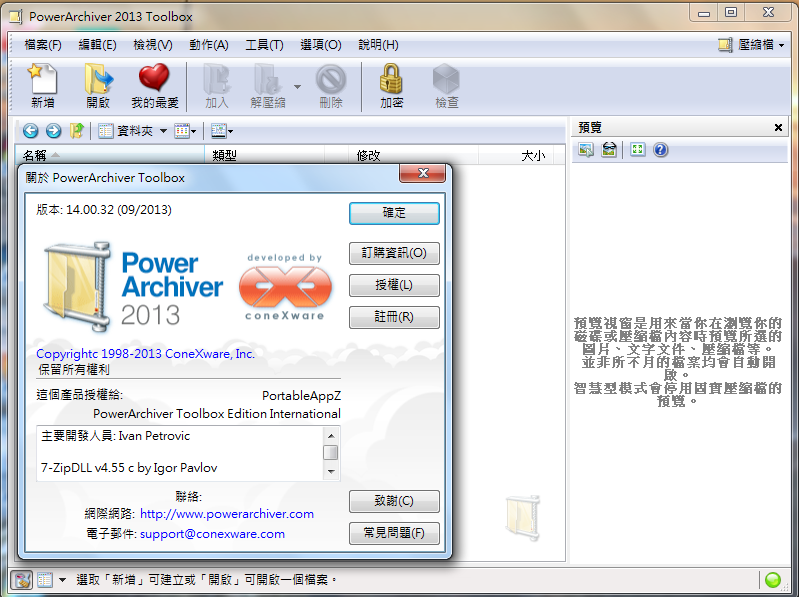Screen dimensions: 799x597
Task: Click the preview fit-to-window green icon
Action: [637, 150]
